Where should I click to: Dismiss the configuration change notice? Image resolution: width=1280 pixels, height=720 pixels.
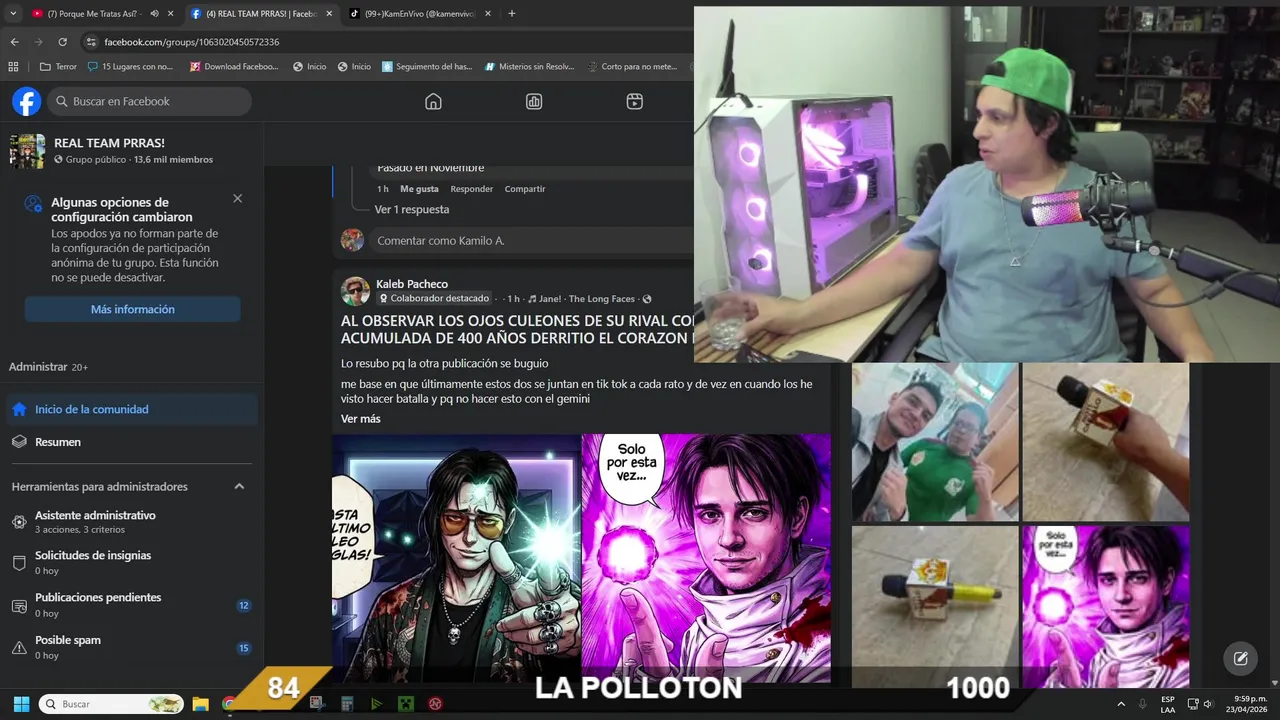coord(237,198)
